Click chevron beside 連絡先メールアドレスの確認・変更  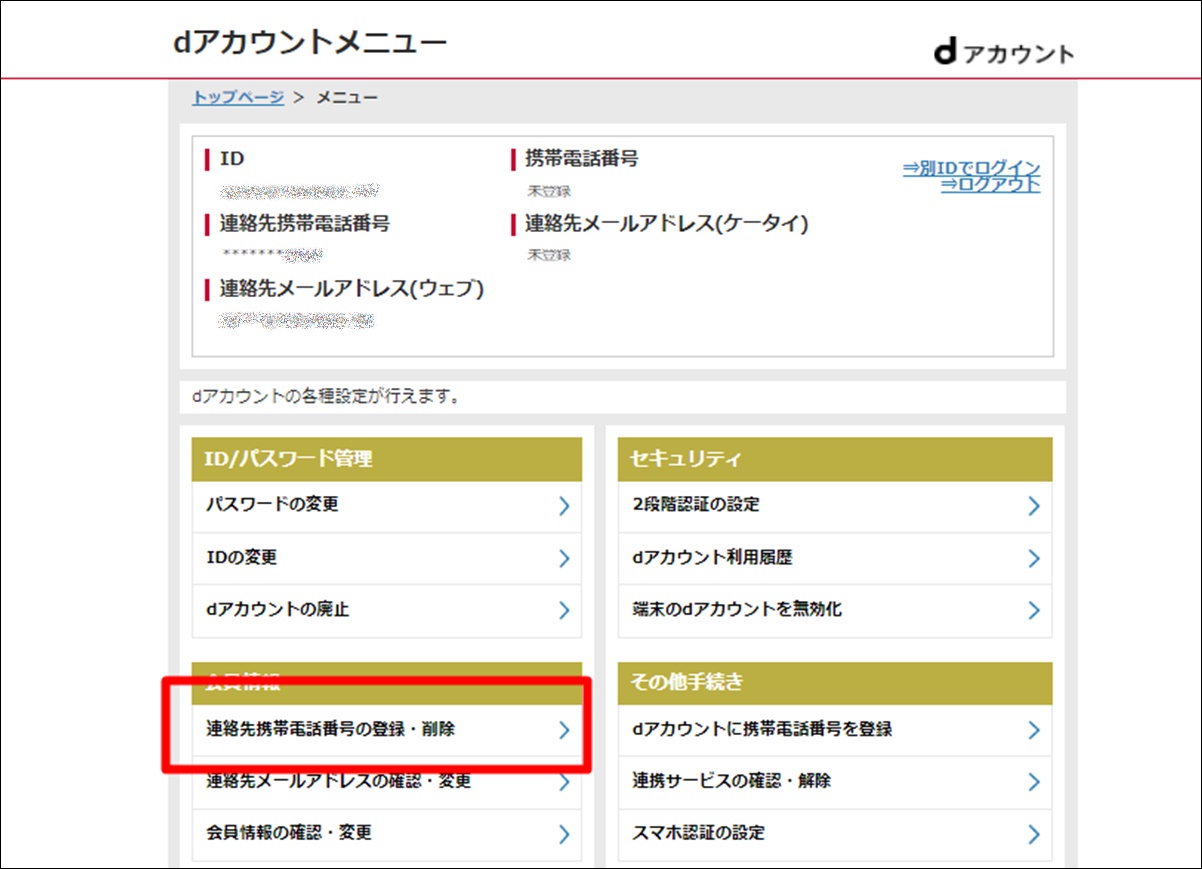[x=564, y=782]
